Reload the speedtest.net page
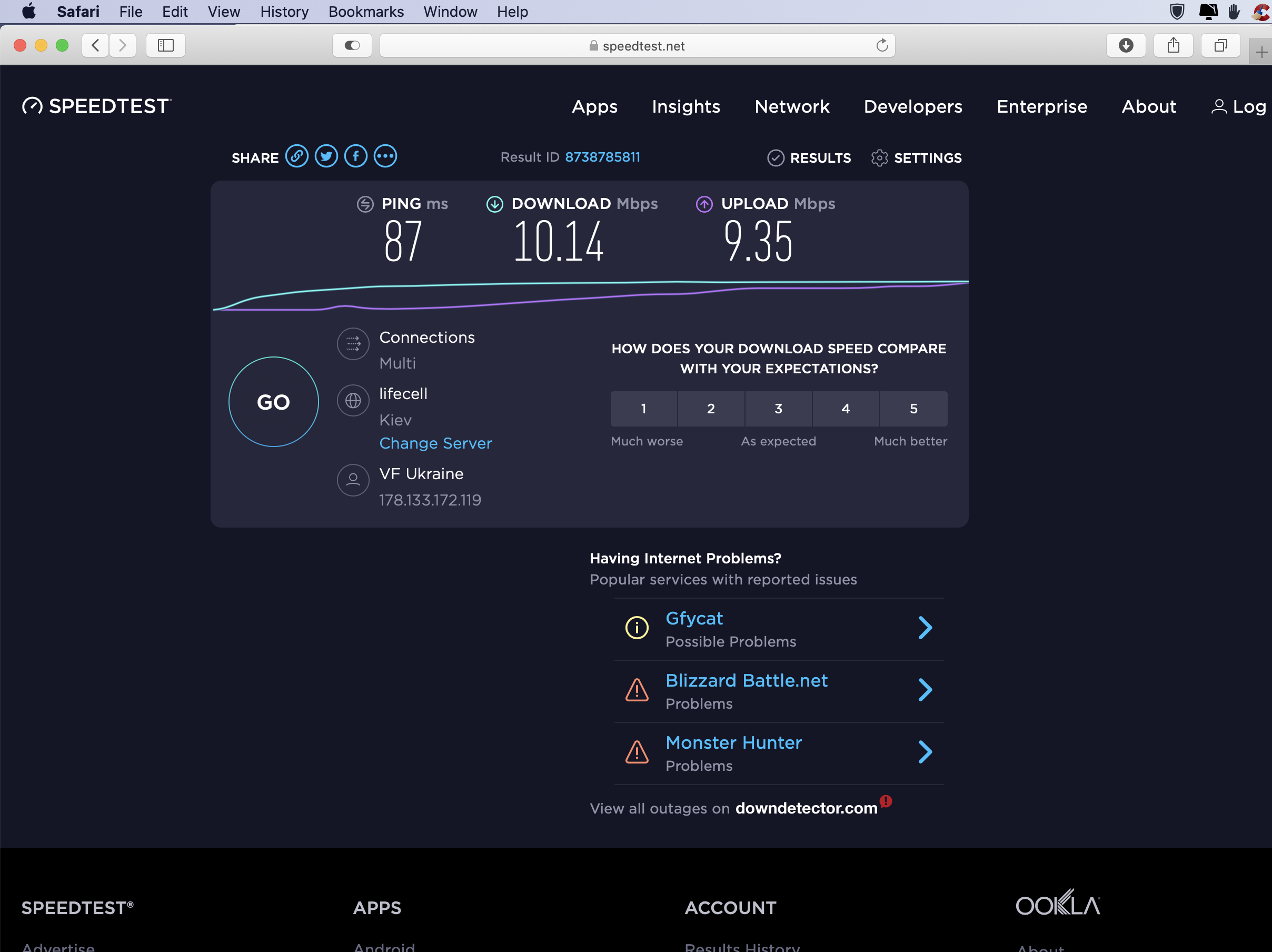 coord(882,45)
